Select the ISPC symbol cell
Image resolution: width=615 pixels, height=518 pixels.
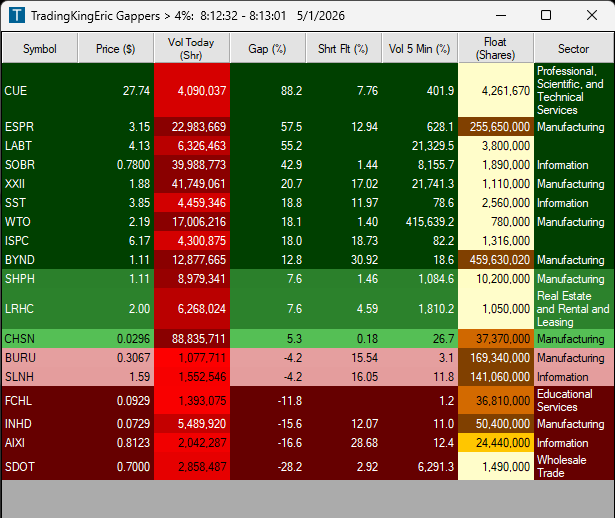click(40, 241)
